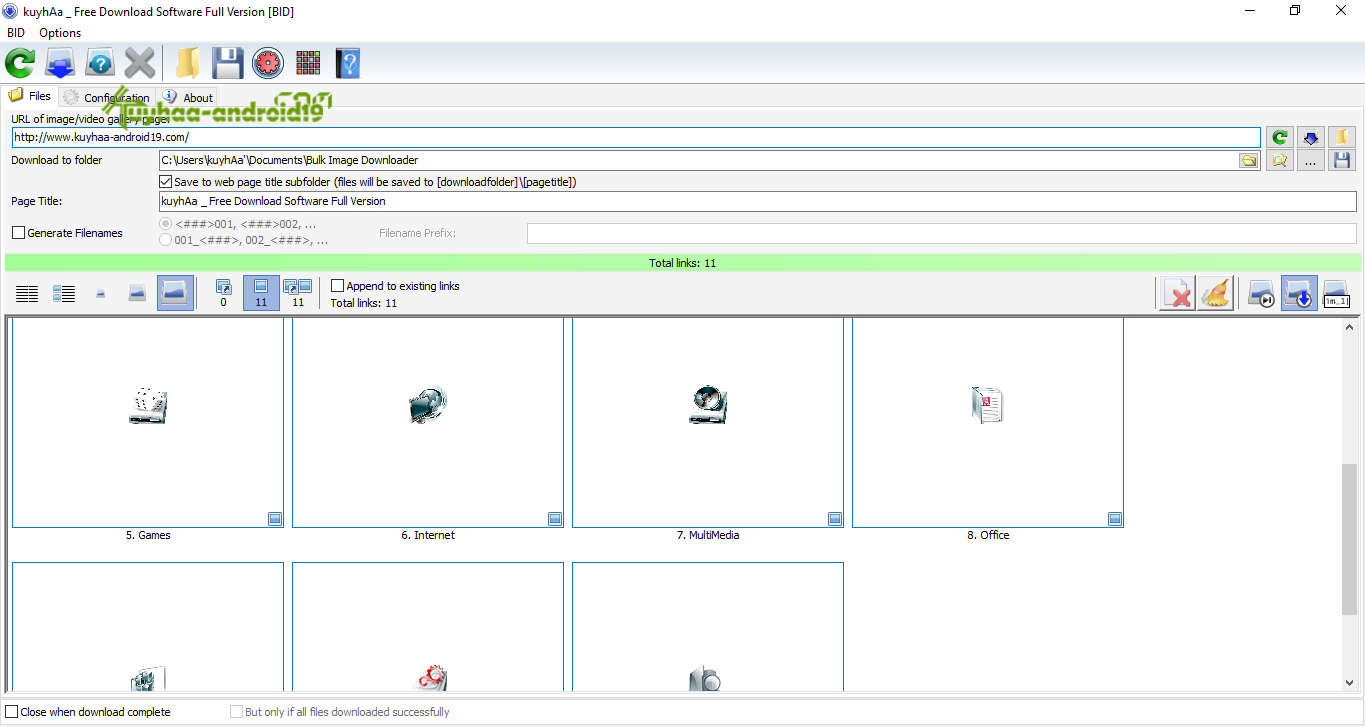
Task: Select the 5. Games thumbnail
Action: tap(148, 422)
